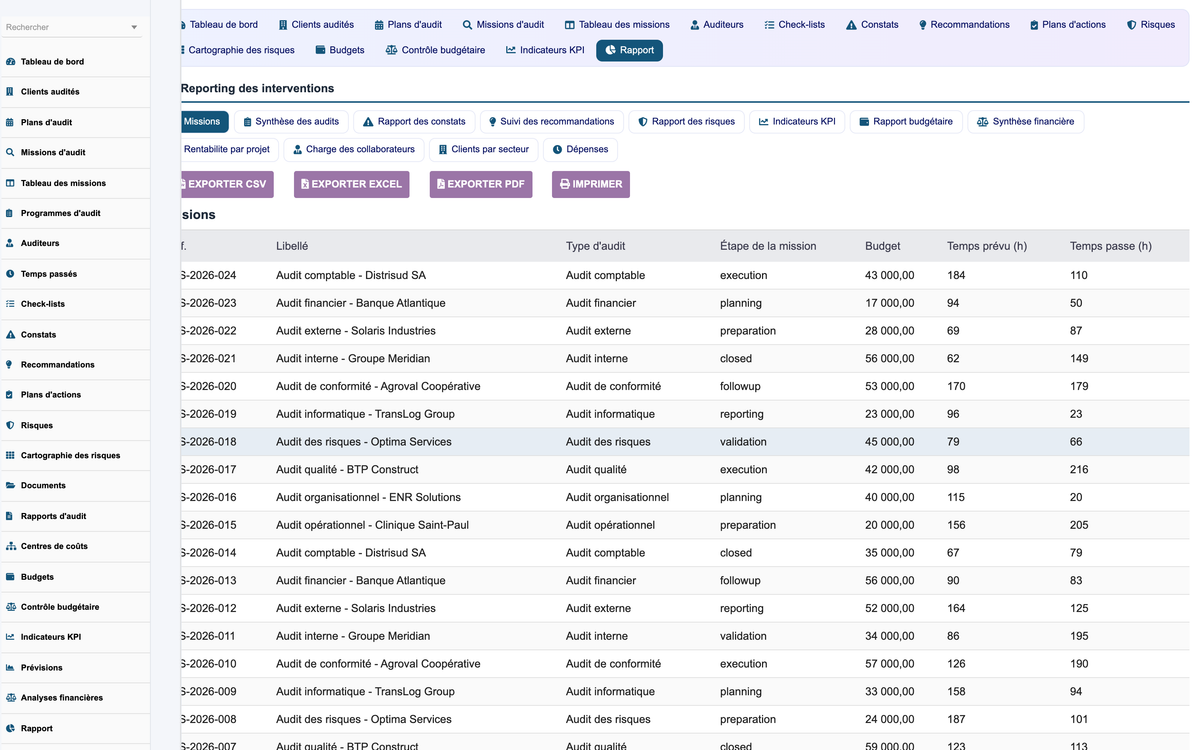Open Suivi des recommandations report tab
The height and width of the screenshot is (750, 1200).
pos(551,122)
